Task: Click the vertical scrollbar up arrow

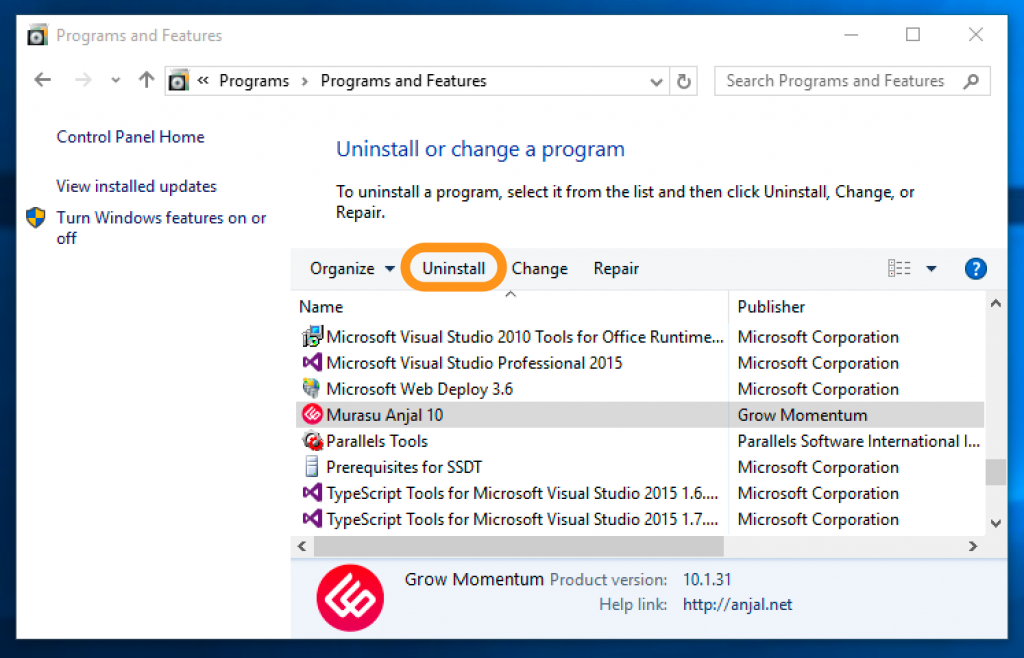Action: [x=995, y=304]
